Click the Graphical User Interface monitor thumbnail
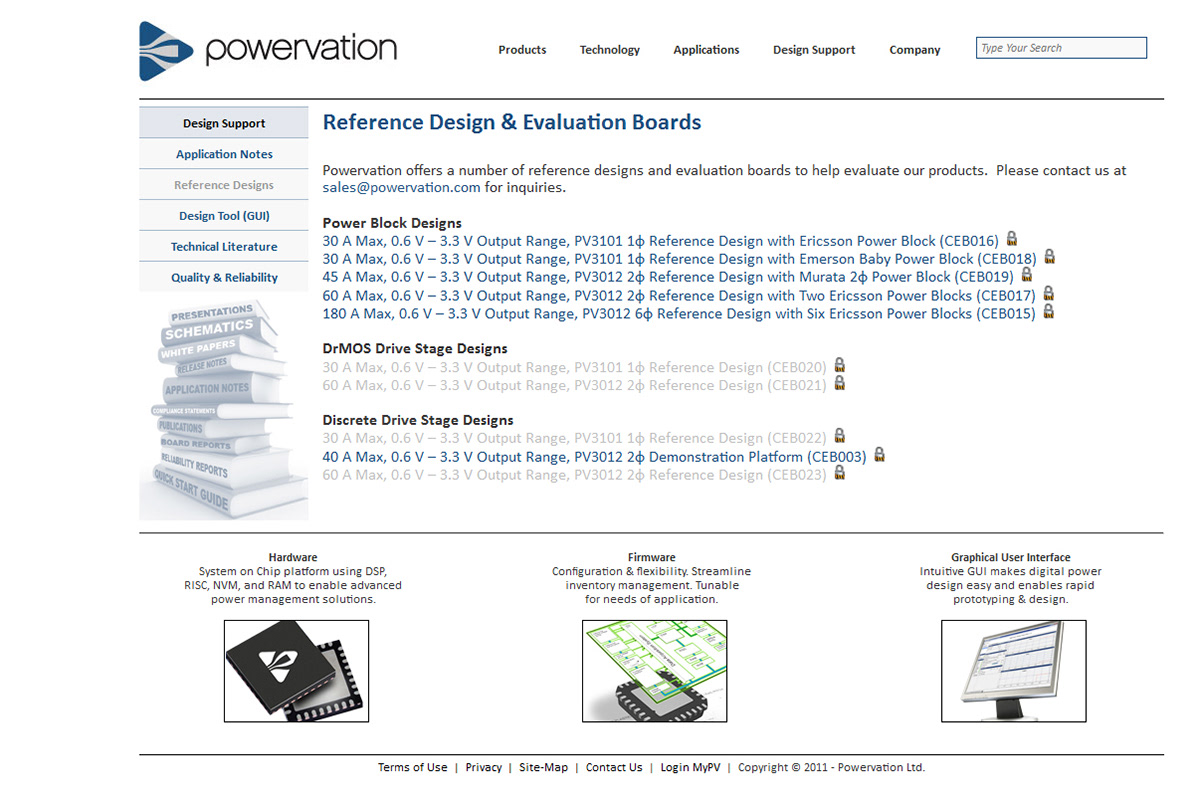The height and width of the screenshot is (804, 1200). (1013, 671)
